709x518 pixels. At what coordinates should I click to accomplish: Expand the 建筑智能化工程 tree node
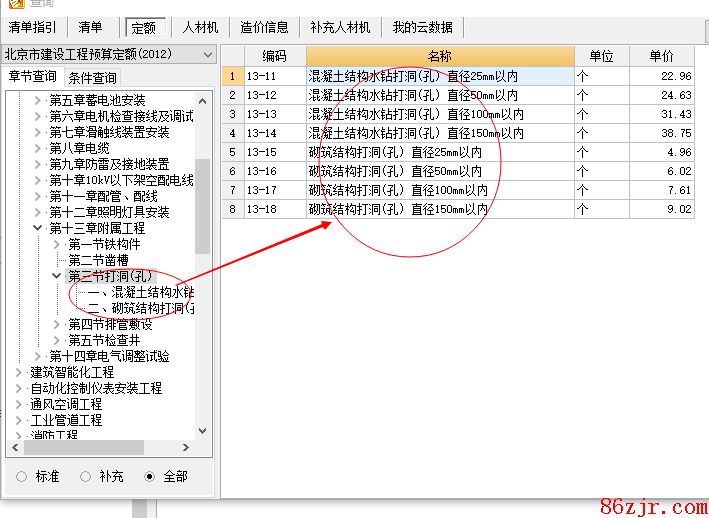point(19,372)
